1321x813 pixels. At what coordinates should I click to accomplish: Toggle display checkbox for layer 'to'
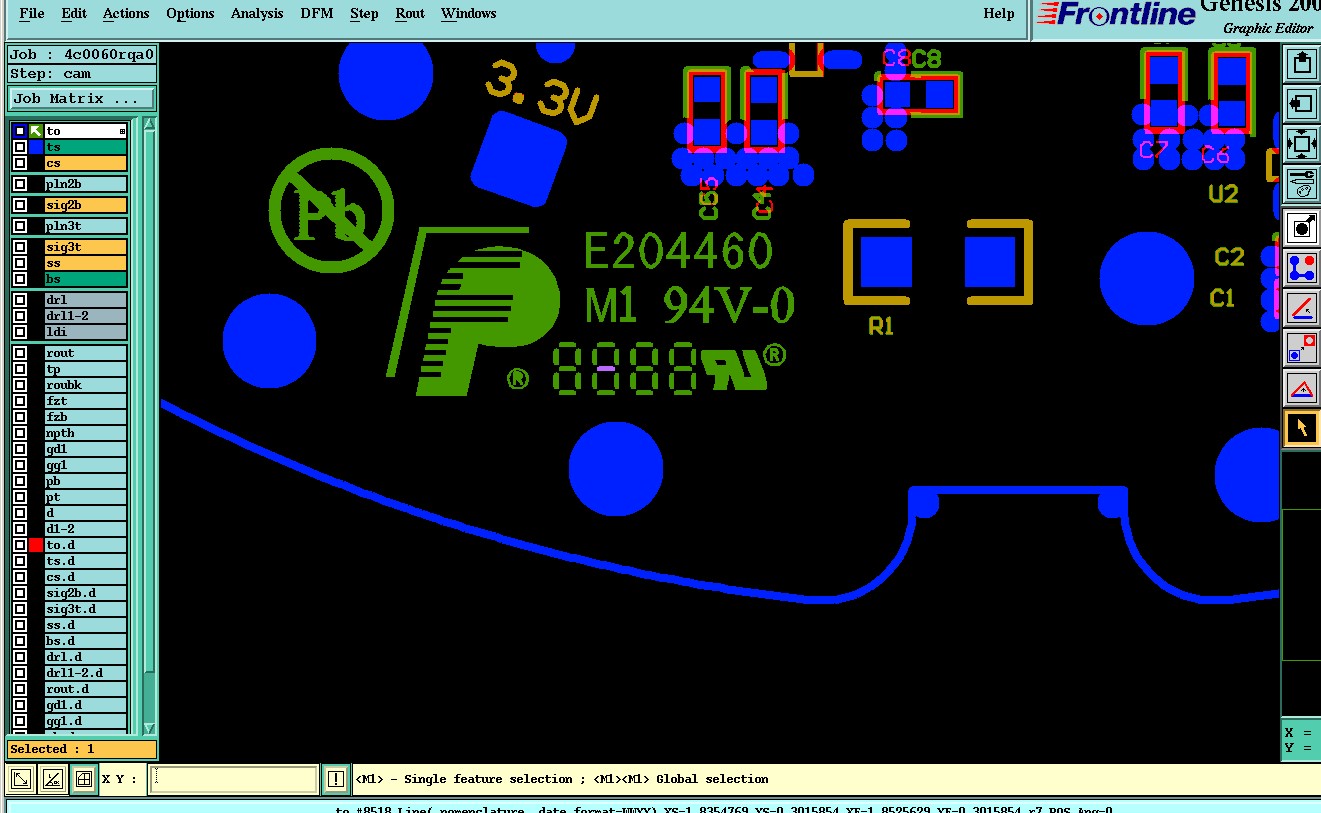[x=19, y=131]
